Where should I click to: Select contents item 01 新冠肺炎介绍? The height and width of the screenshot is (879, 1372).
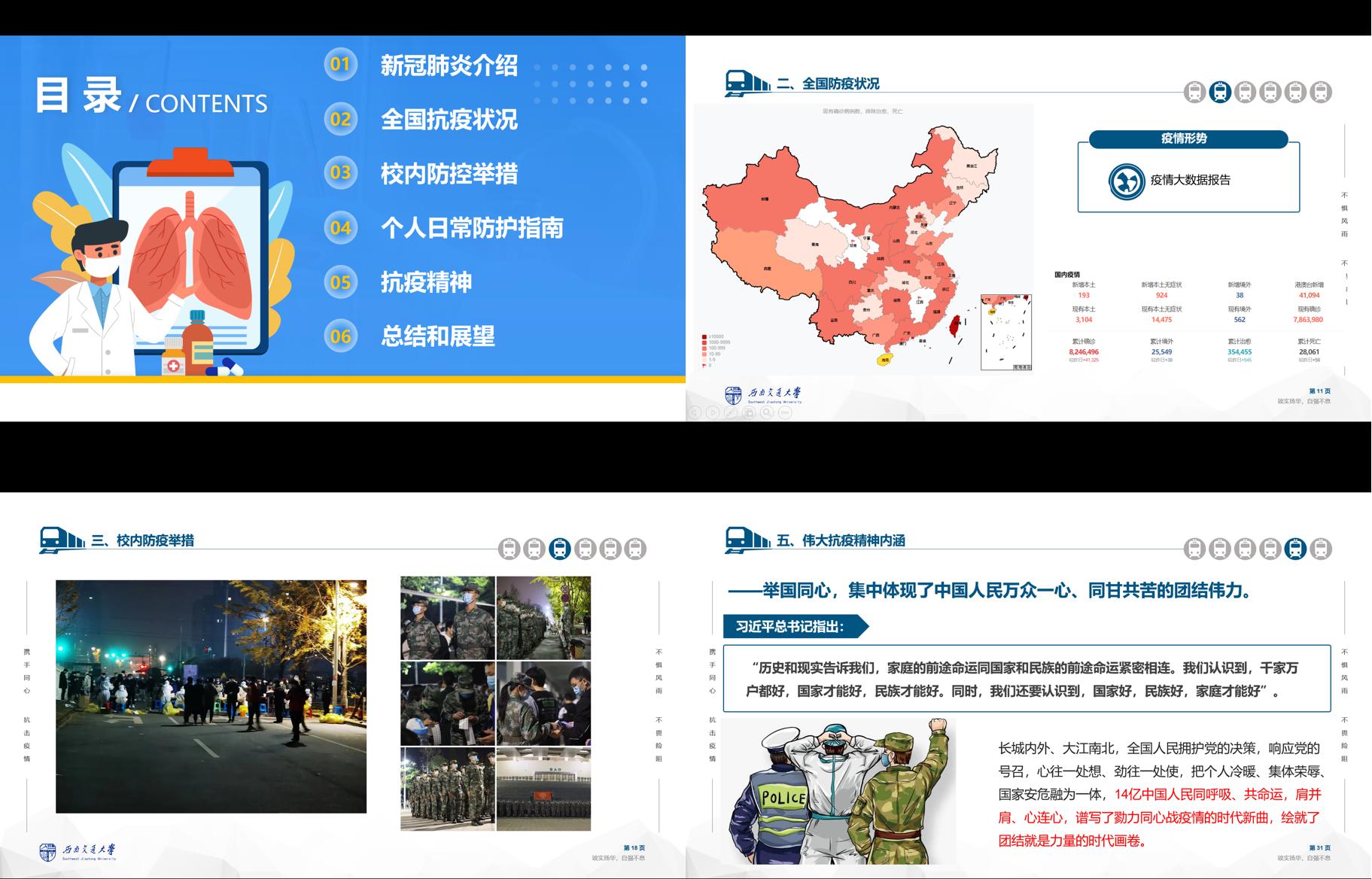pos(449,65)
